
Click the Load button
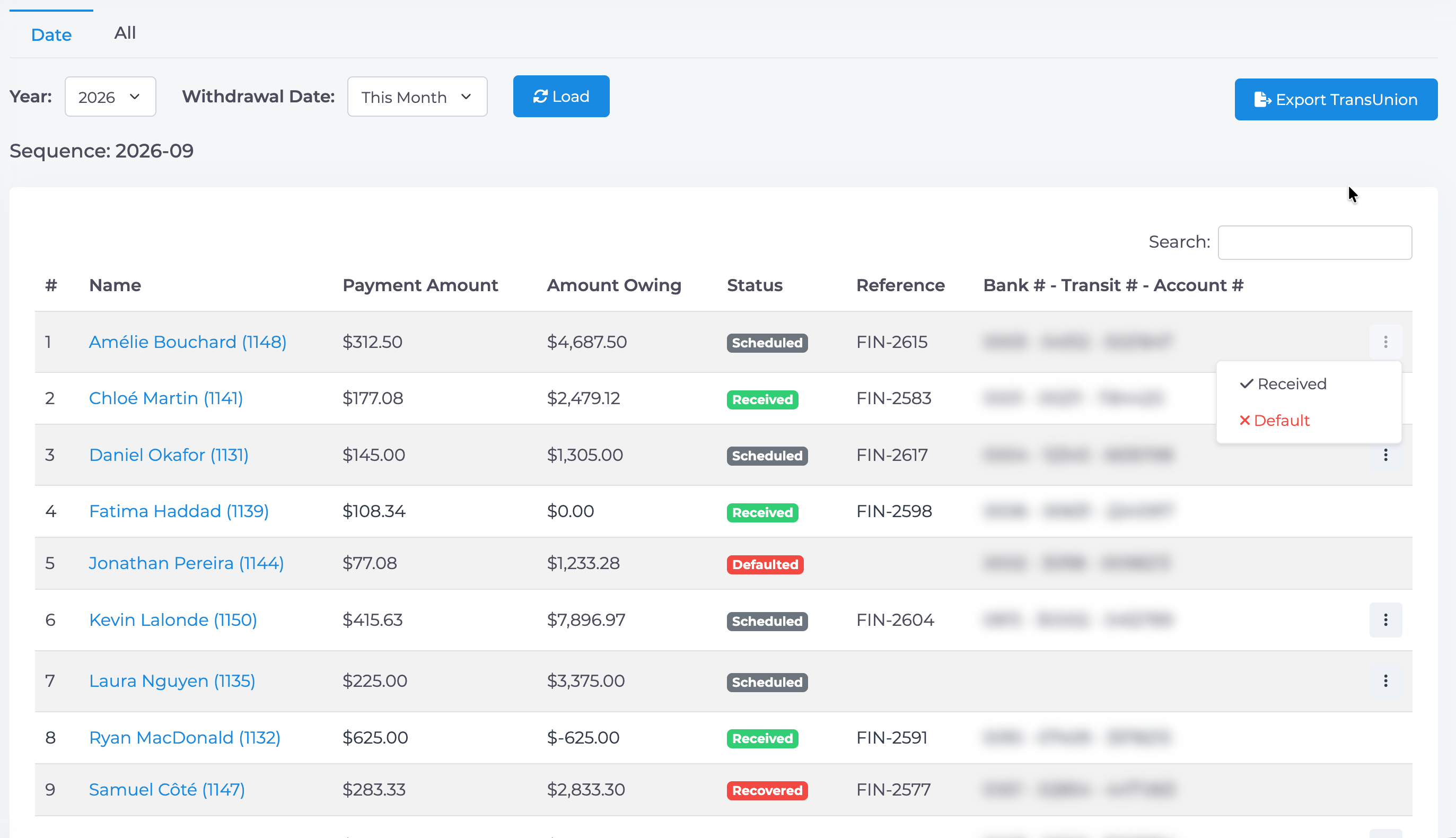(561, 96)
